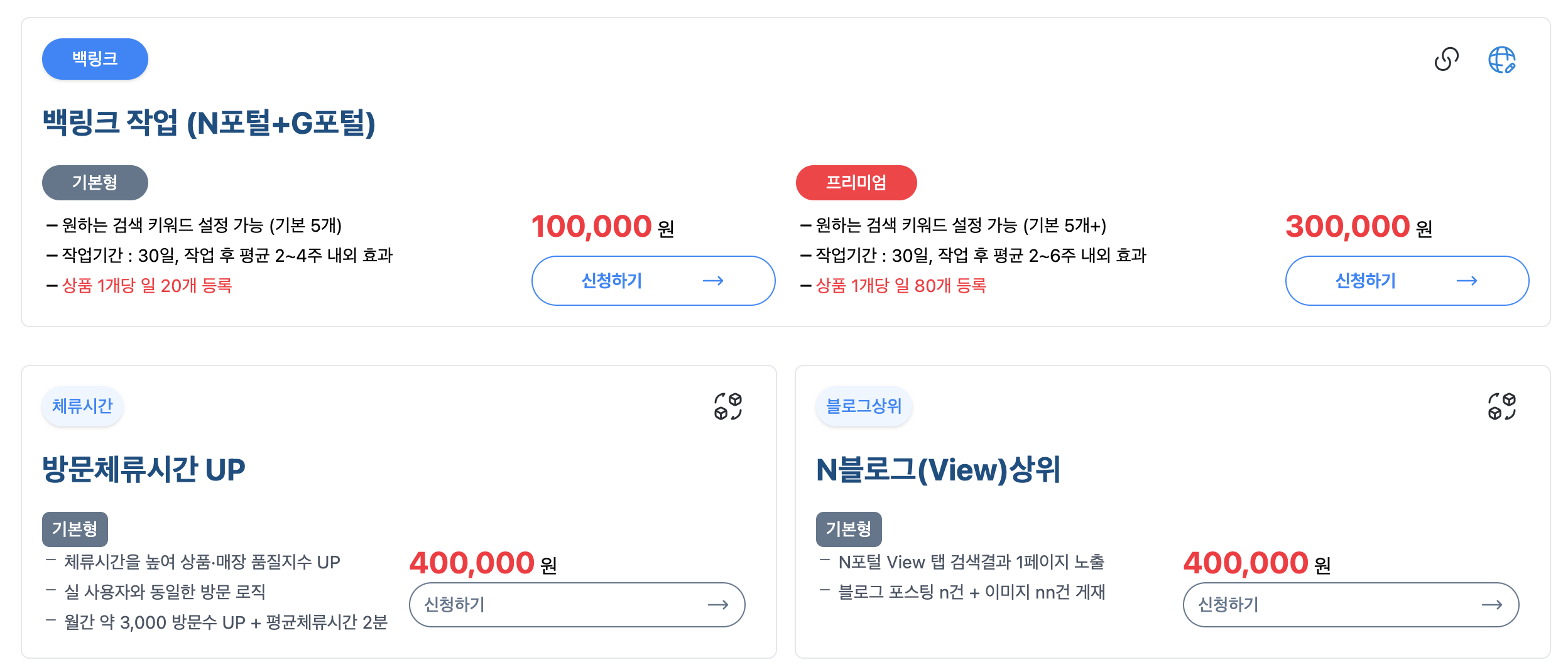This screenshot has width=1568, height=672.
Task: Click the 백링크 blue badge
Action: (x=95, y=58)
